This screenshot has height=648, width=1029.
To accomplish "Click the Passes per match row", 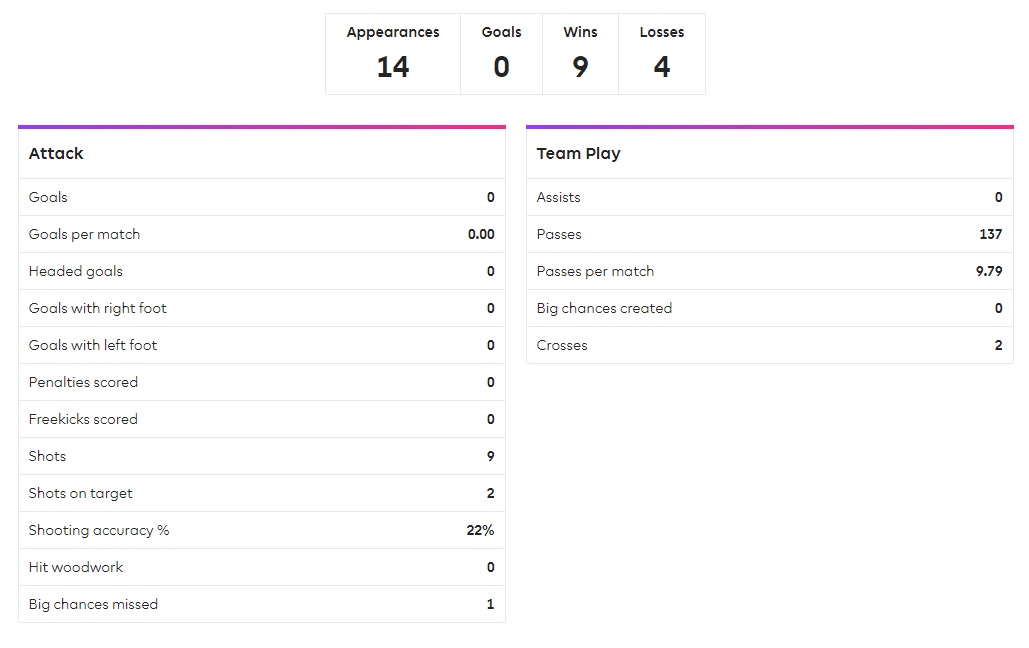I will tap(770, 271).
